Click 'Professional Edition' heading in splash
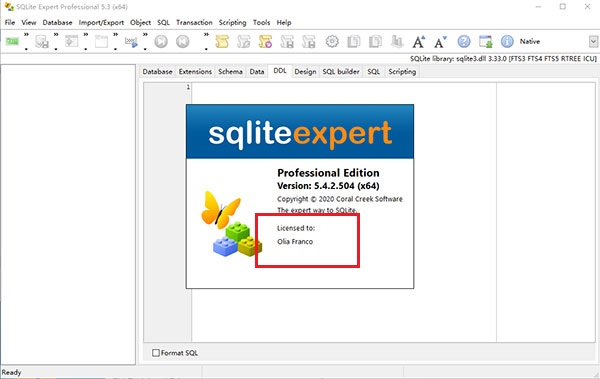The width and height of the screenshot is (600, 379). tap(328, 173)
